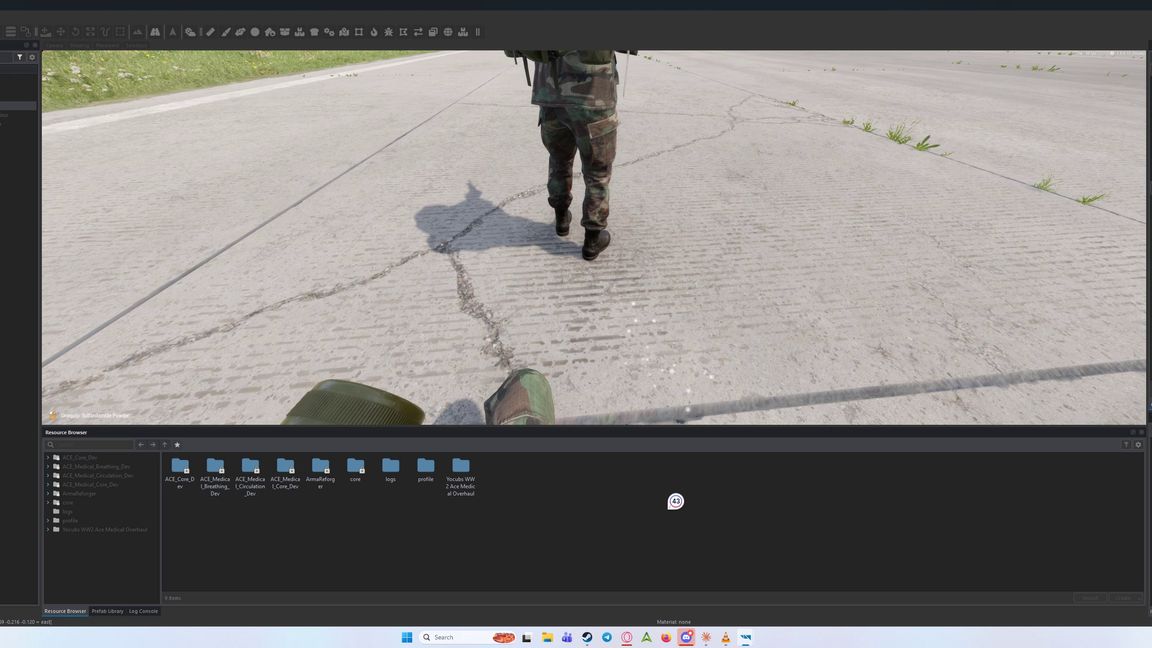Open Resource Browser settings gear
This screenshot has height=648, width=1152.
1138,444
